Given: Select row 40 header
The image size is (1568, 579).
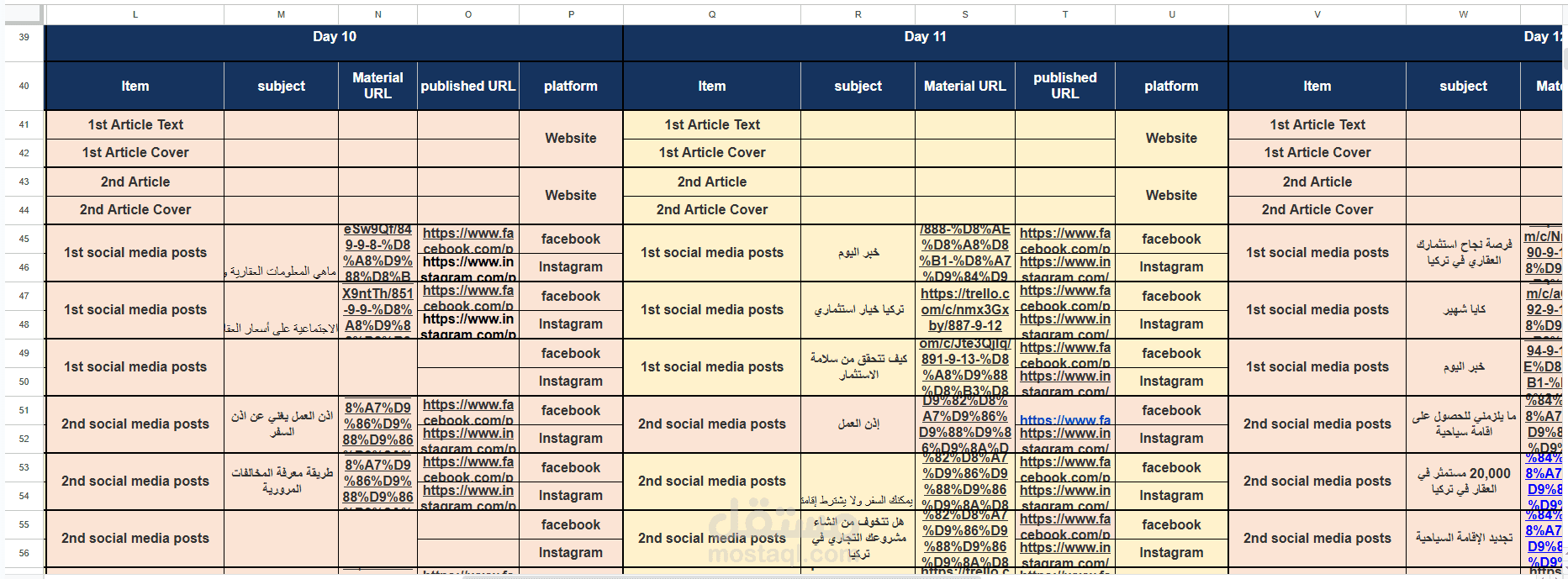Looking at the screenshot, I should [24, 86].
